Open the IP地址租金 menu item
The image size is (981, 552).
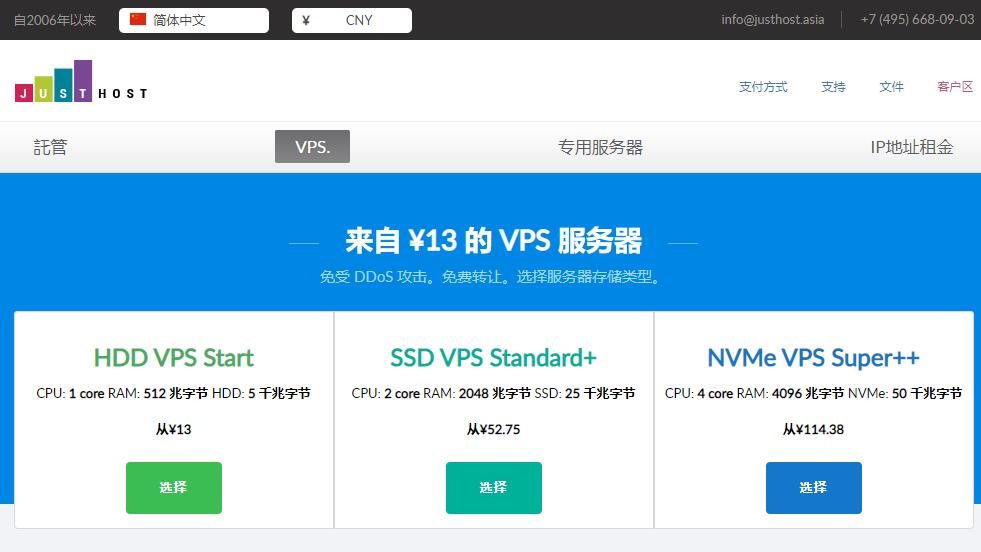(x=912, y=147)
